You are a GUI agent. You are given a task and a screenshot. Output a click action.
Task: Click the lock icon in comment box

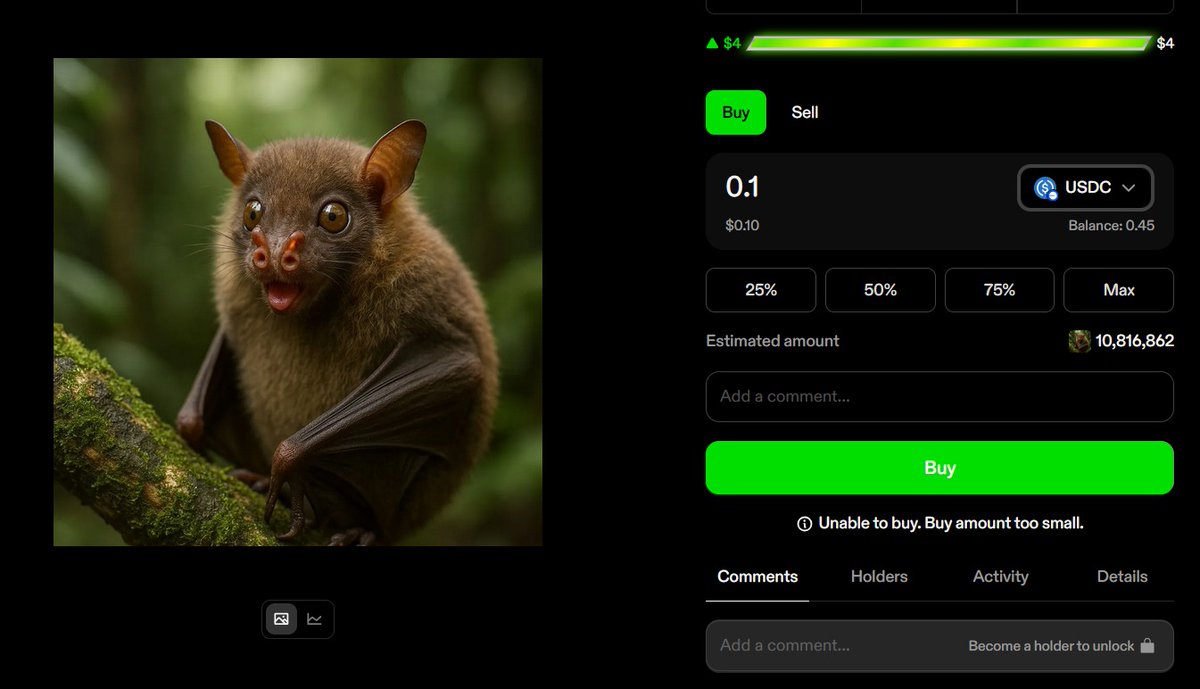1147,646
